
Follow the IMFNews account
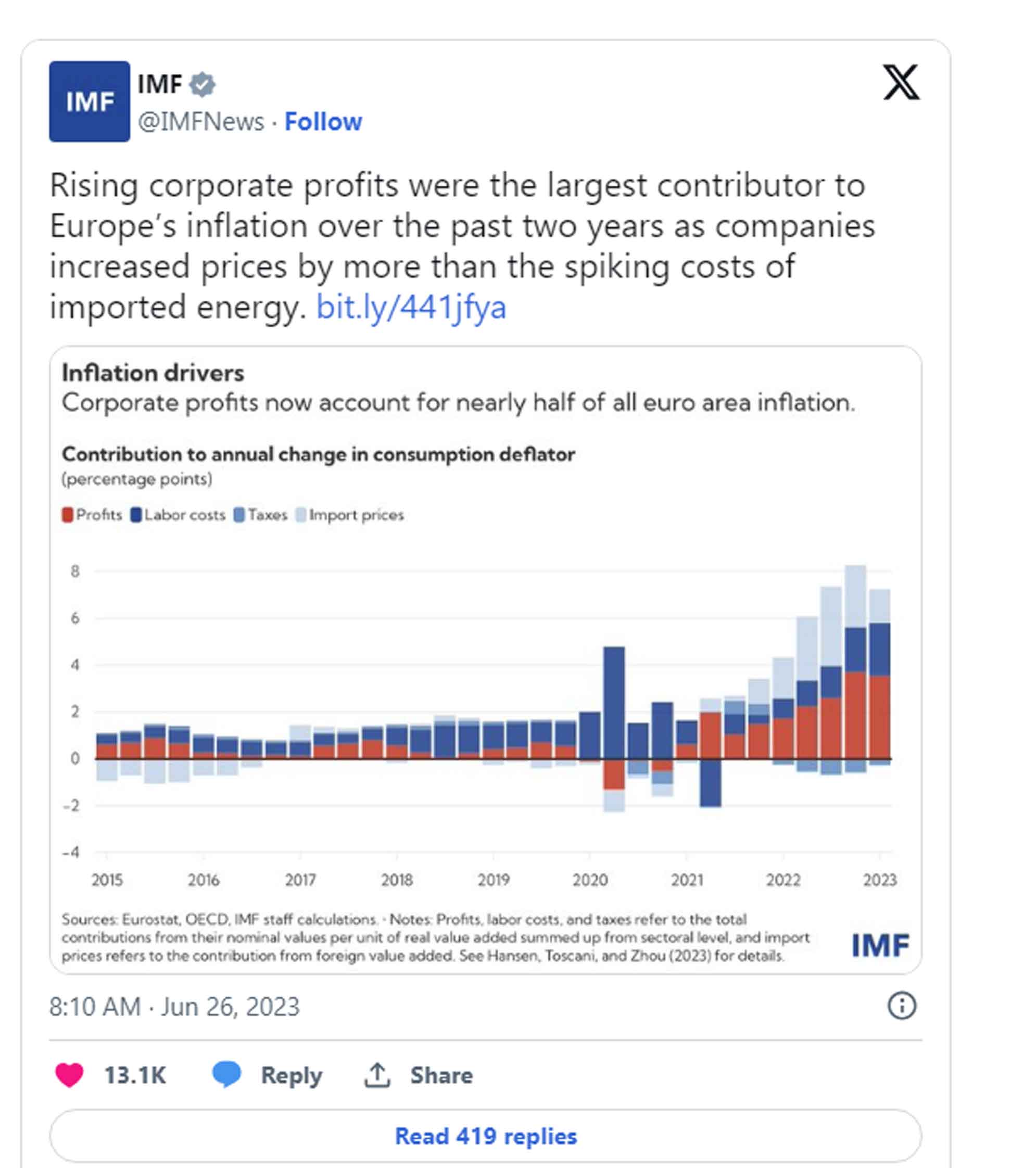pos(323,122)
